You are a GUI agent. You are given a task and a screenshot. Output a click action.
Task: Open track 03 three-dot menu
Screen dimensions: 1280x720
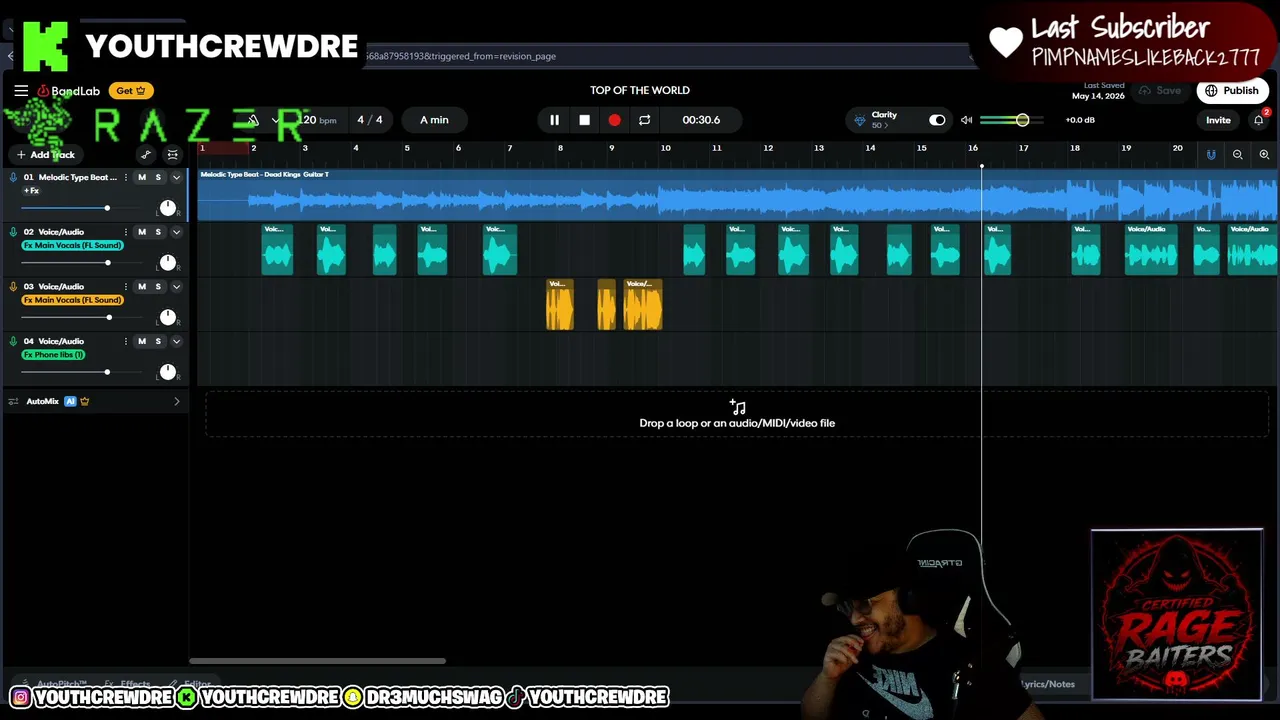(x=125, y=287)
